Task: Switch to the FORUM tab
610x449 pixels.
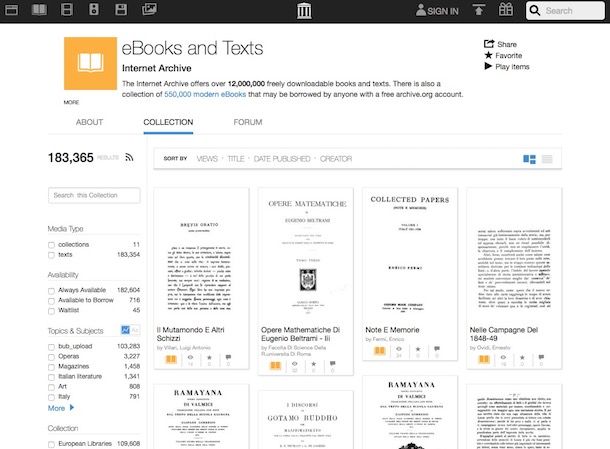Action: tap(248, 122)
